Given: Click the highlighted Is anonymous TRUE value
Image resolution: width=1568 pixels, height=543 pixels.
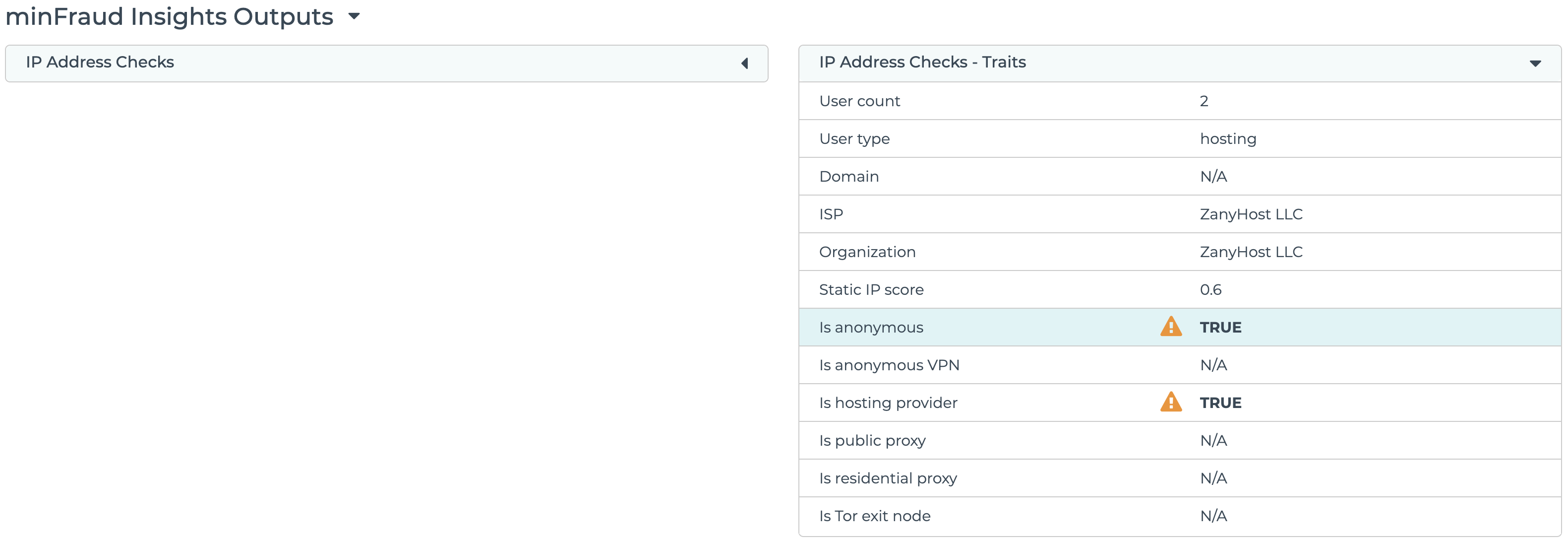Looking at the screenshot, I should tap(1220, 328).
